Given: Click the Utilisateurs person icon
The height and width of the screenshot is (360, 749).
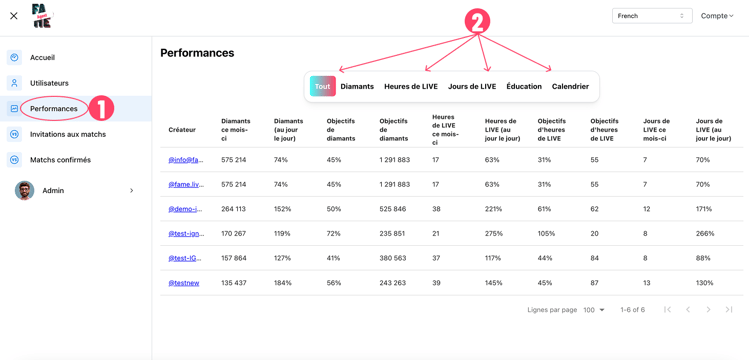Looking at the screenshot, I should pyautogui.click(x=14, y=83).
